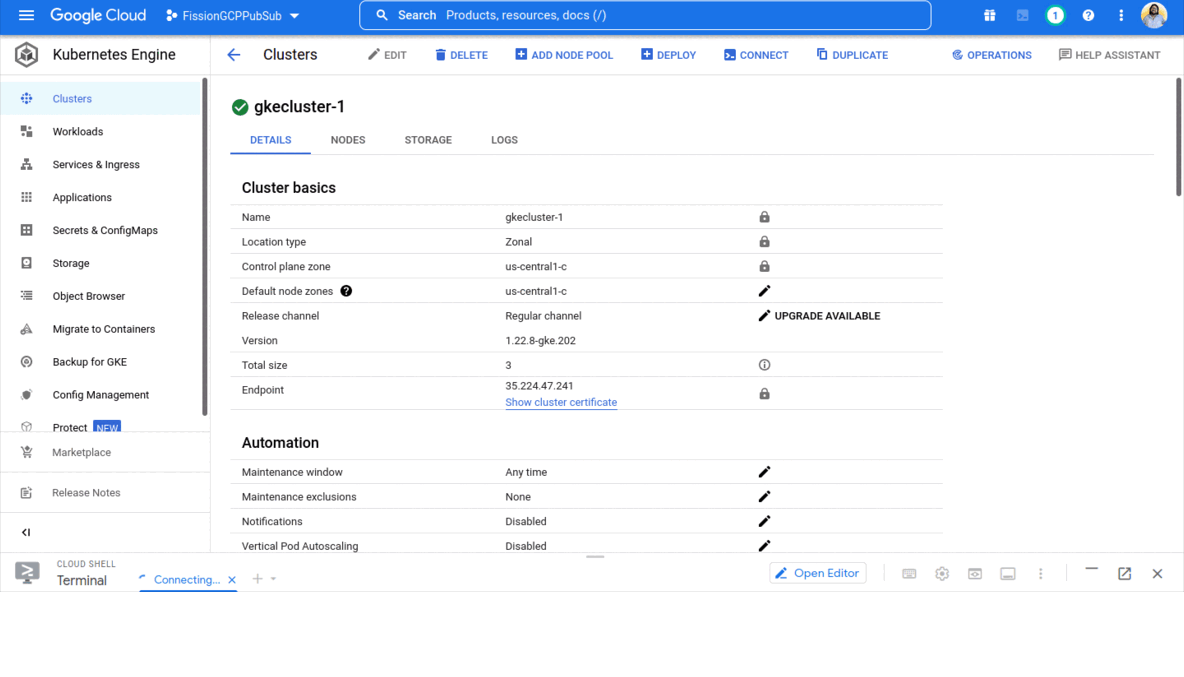This screenshot has width=1184, height=677.
Task: Click Show cluster certificate link
Action: tap(561, 402)
